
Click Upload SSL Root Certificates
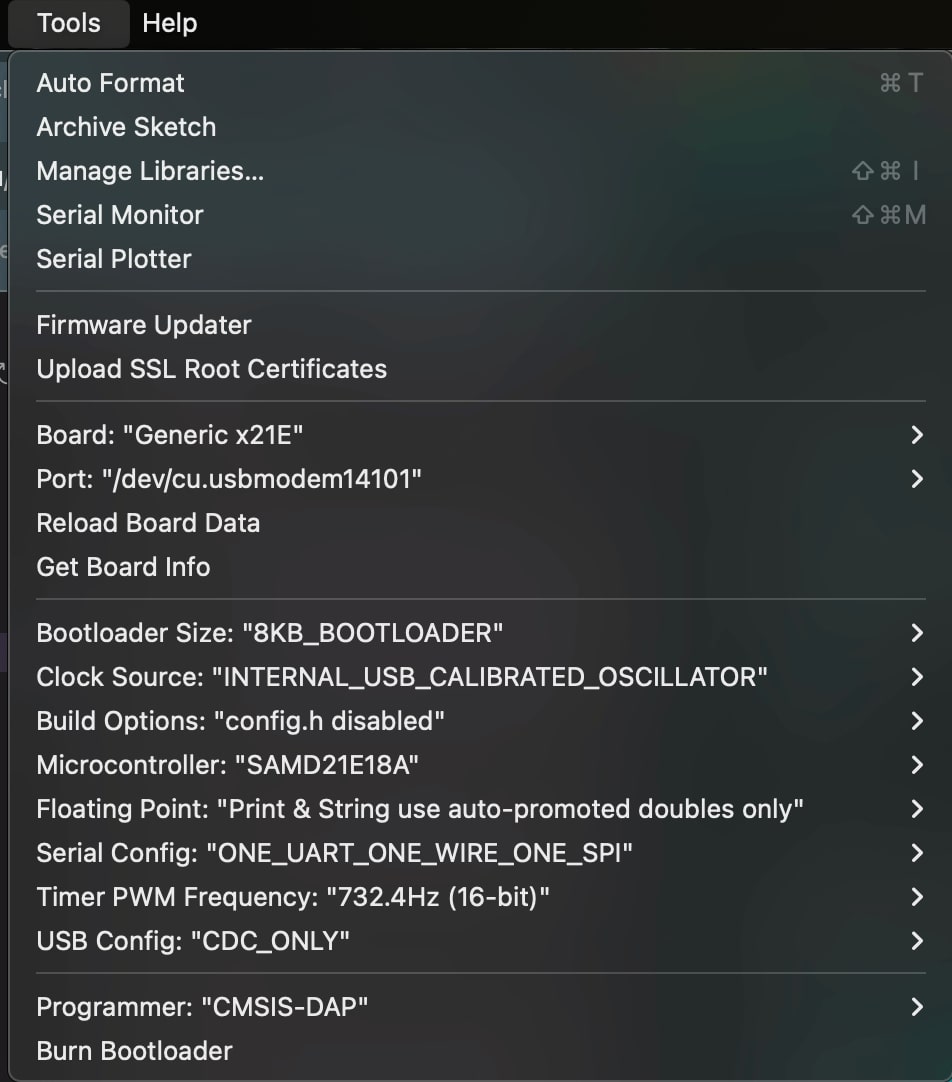click(211, 369)
